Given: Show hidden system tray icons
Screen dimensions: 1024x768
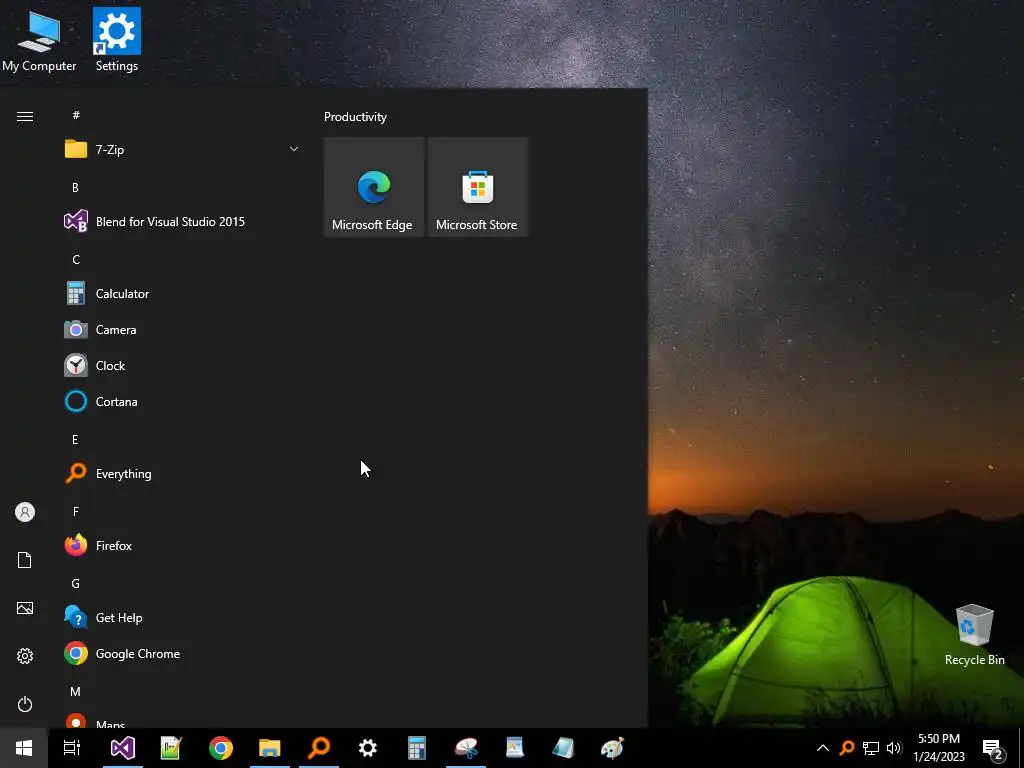Looking at the screenshot, I should (823, 748).
